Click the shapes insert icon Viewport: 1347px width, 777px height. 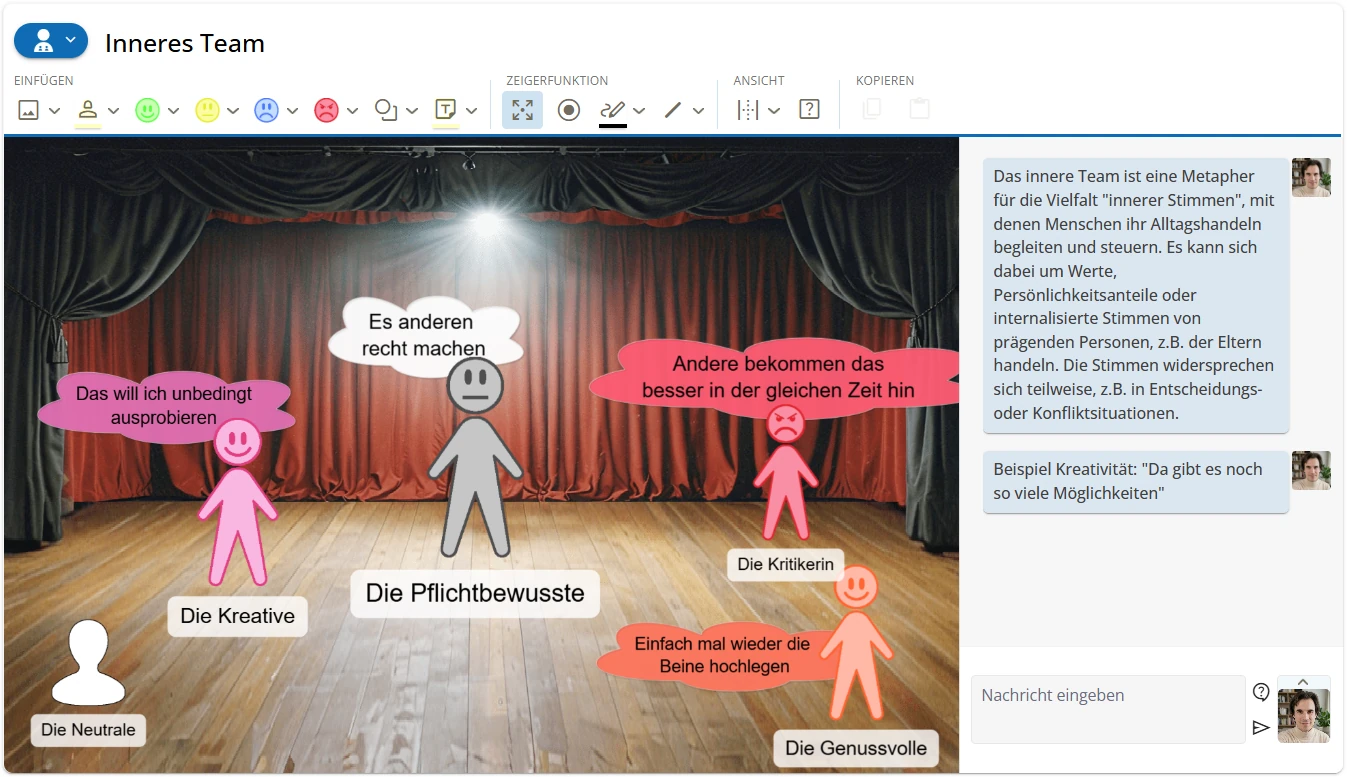386,110
